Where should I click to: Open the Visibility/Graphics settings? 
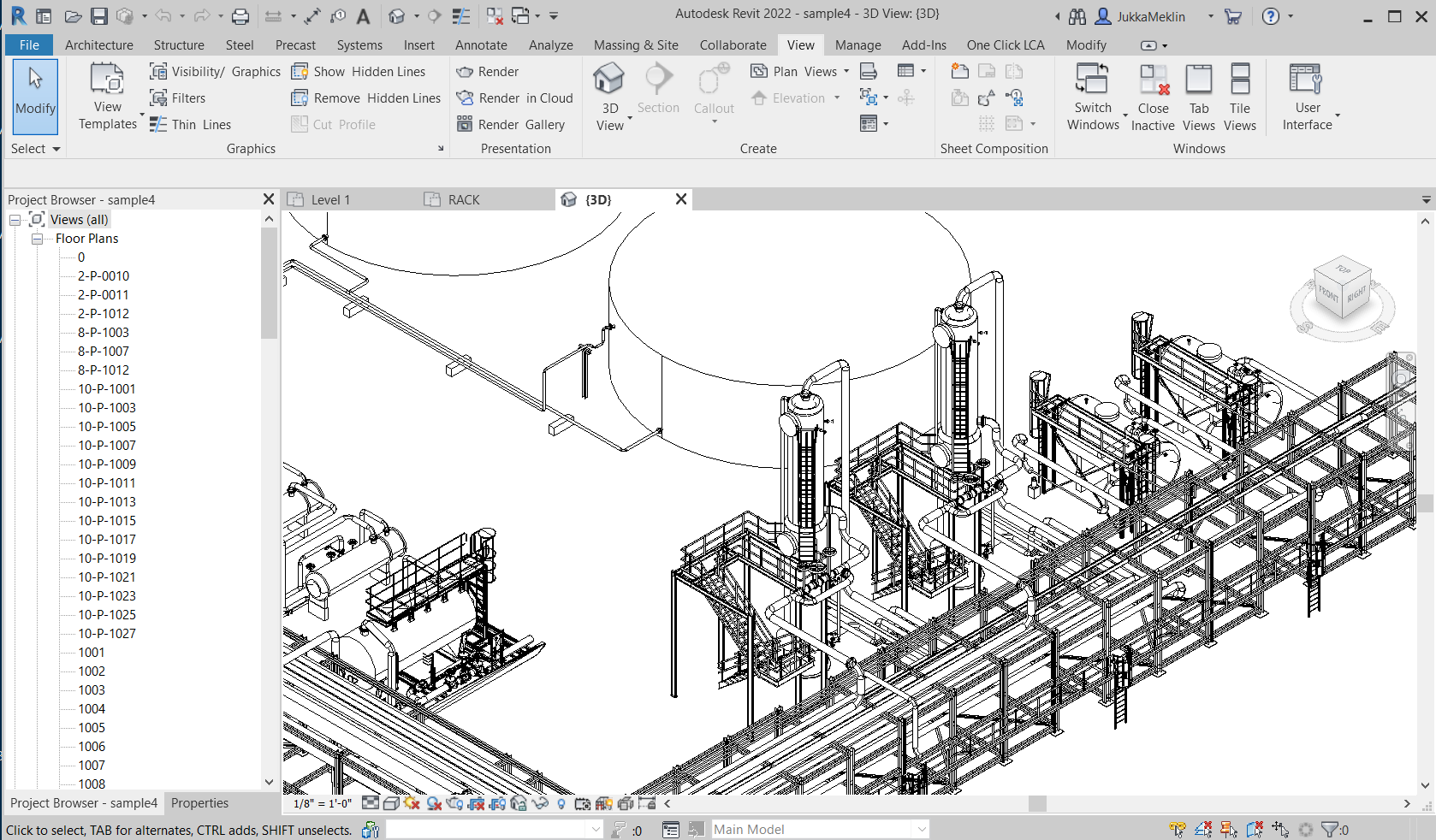215,72
